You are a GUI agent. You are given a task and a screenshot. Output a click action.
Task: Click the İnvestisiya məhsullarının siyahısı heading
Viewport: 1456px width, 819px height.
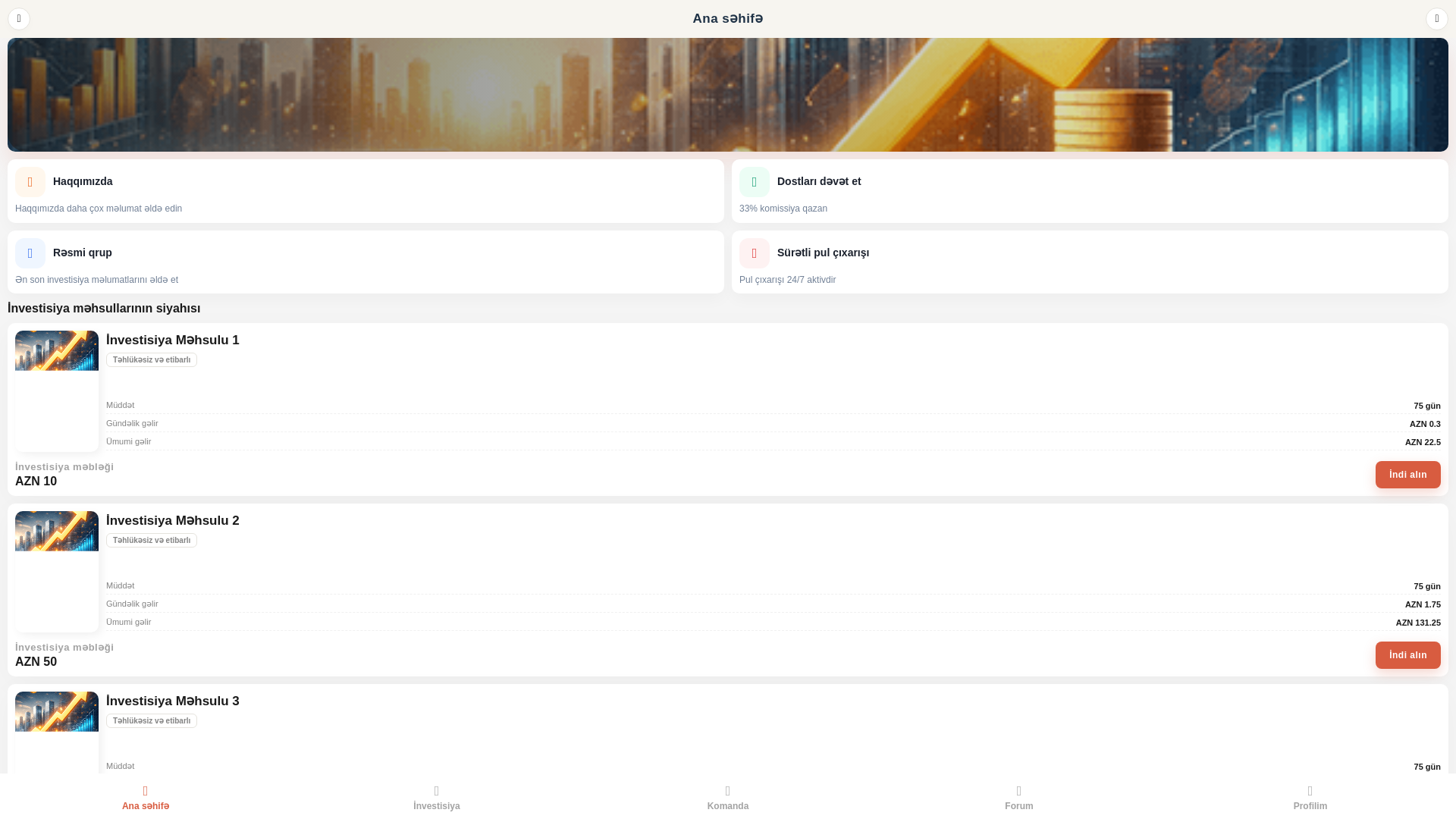[104, 309]
